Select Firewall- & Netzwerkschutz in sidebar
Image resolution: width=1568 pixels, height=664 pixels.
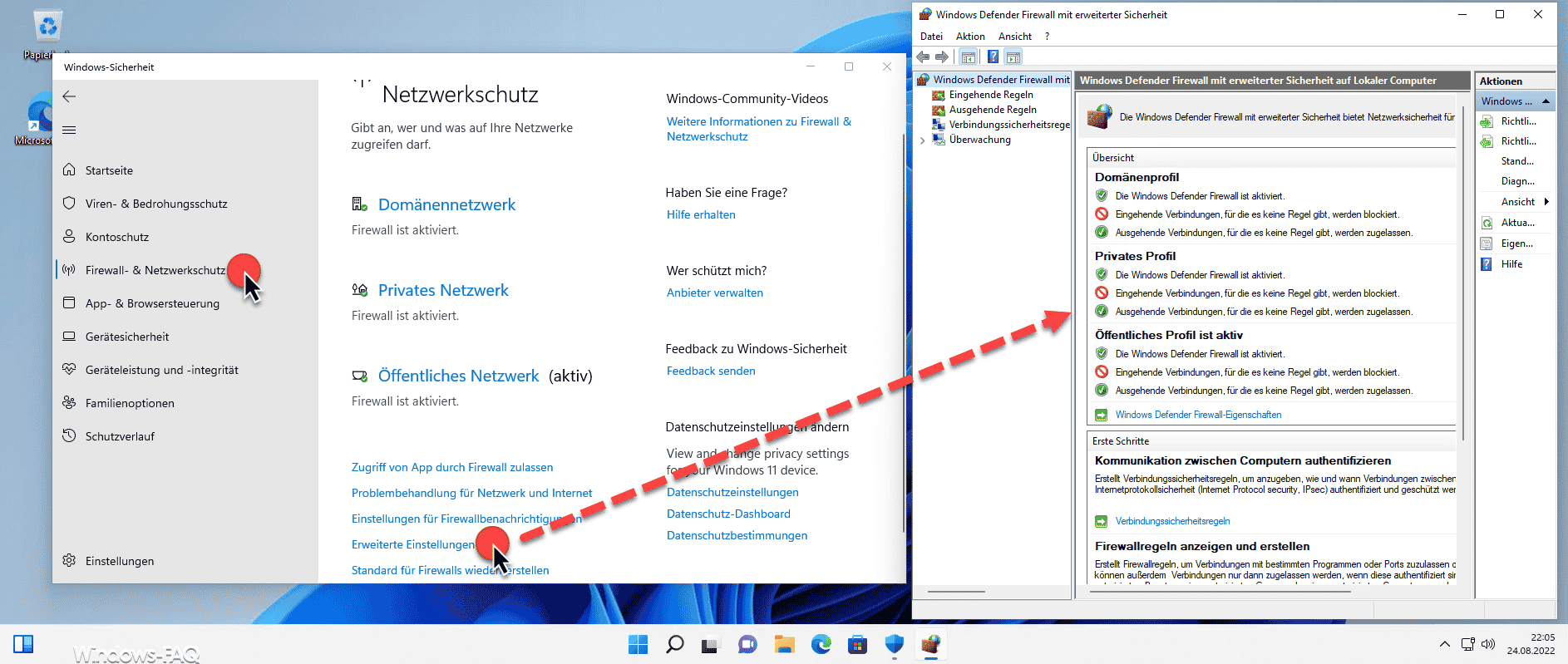point(155,270)
